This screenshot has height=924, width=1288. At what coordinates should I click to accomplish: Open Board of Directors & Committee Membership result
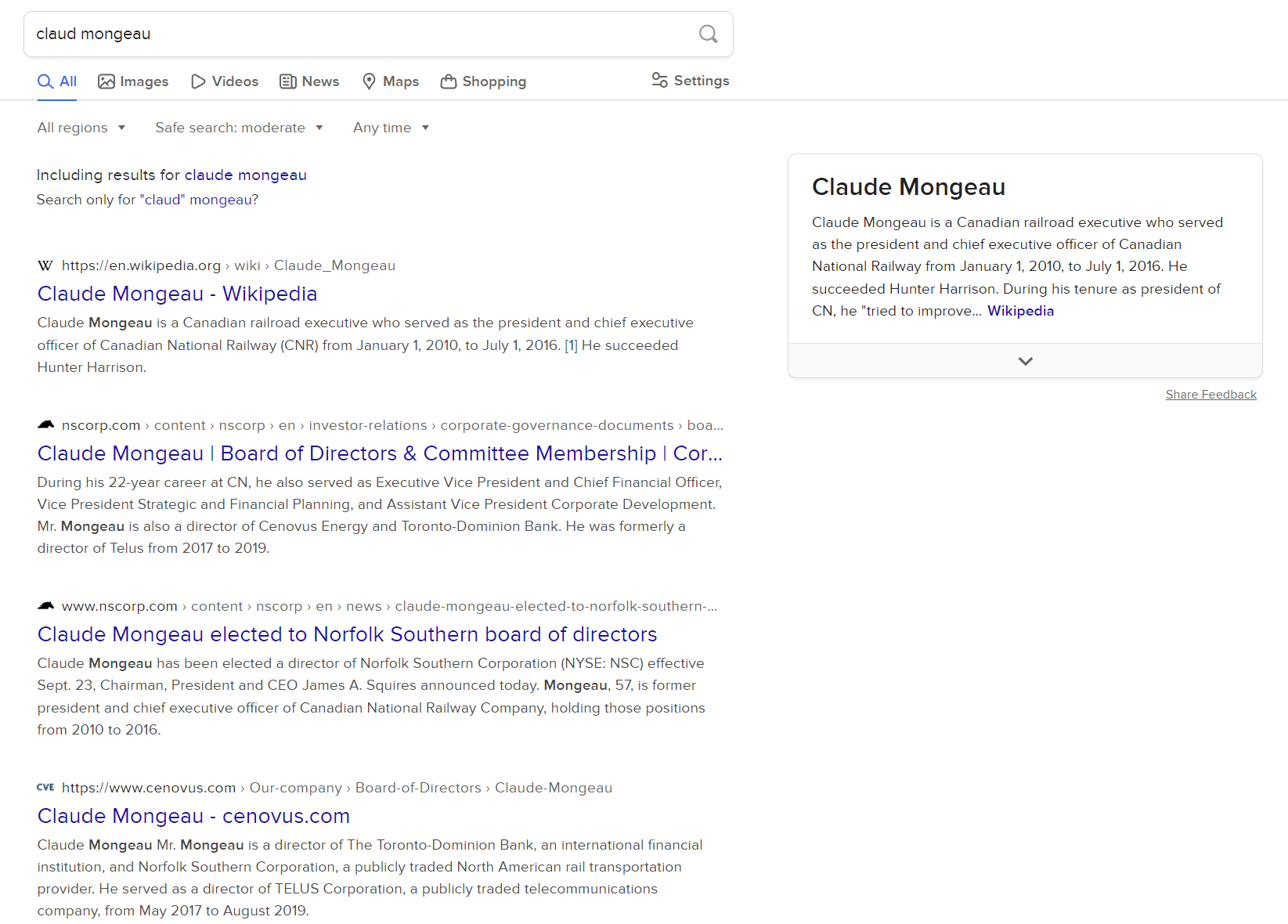click(380, 453)
